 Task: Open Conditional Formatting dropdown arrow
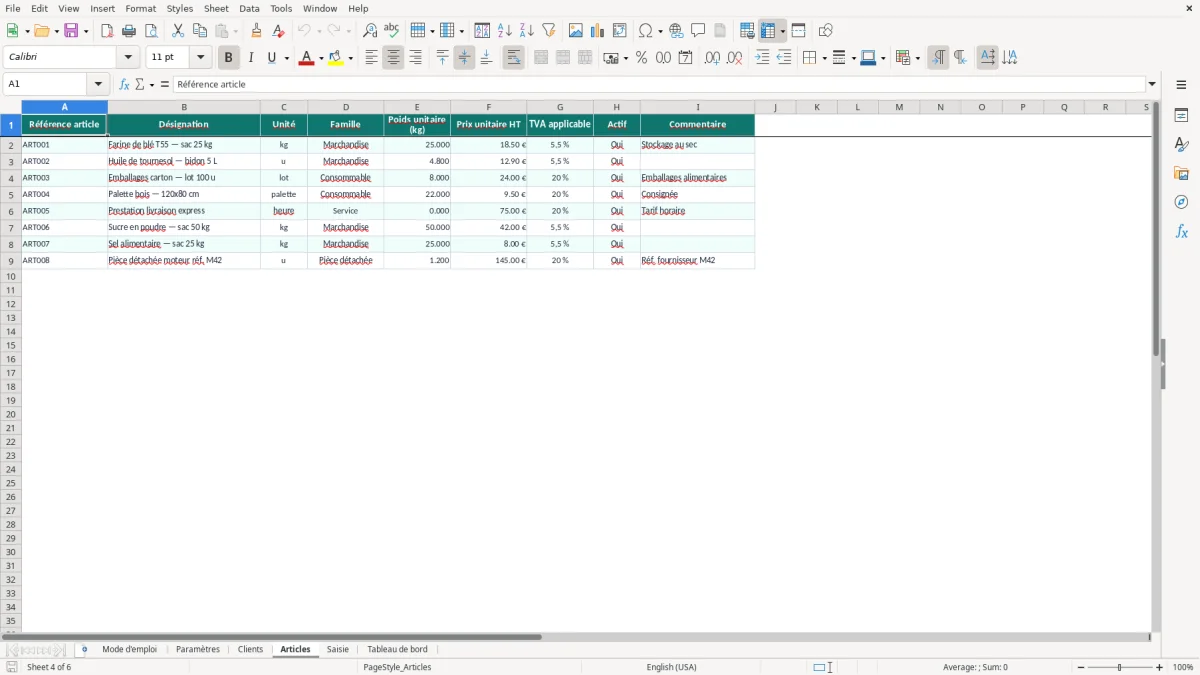(x=917, y=58)
